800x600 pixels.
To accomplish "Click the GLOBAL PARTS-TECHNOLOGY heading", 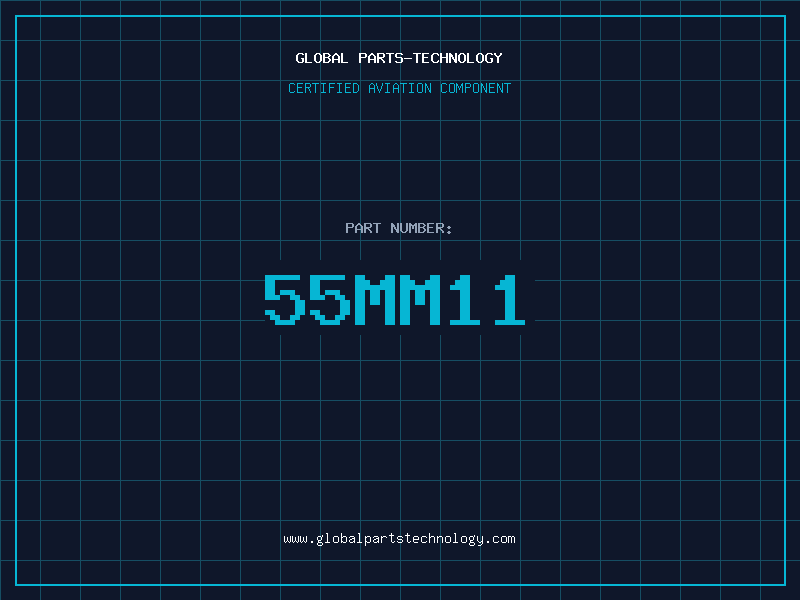I will point(399,58).
